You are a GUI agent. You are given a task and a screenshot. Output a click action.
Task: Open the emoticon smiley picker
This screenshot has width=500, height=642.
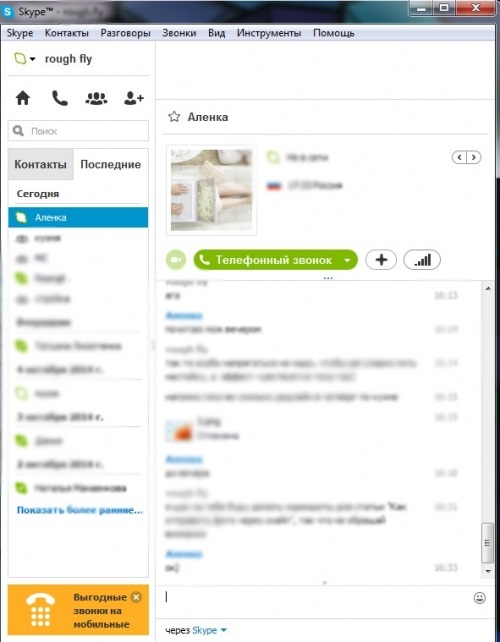click(480, 598)
